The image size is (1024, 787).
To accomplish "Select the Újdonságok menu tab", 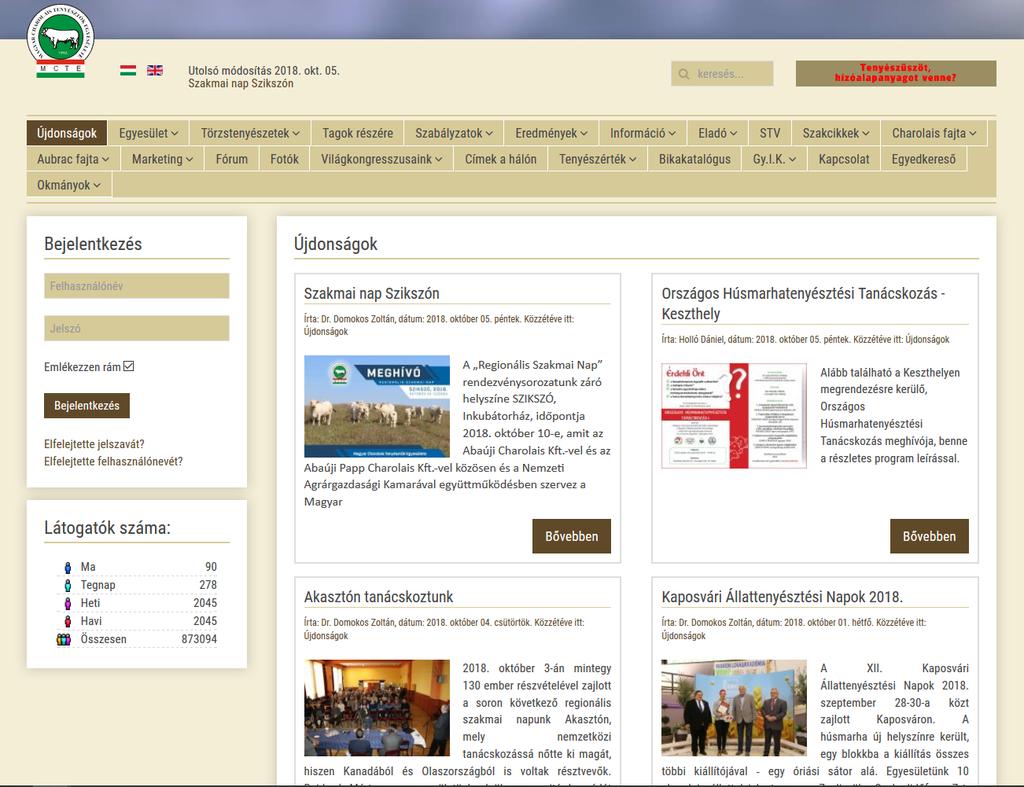I will point(67,133).
